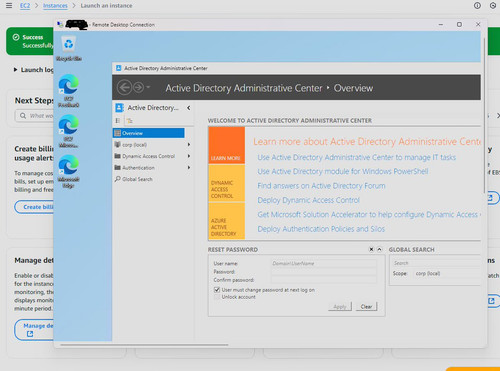Click the back navigation arrow in Administrative Center
Image resolution: width=500 pixels, height=371 pixels.
click(124, 88)
